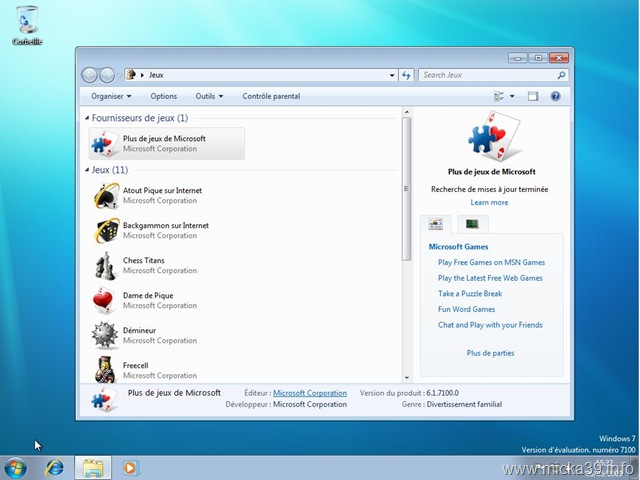Click the Learn more link

pyautogui.click(x=489, y=202)
